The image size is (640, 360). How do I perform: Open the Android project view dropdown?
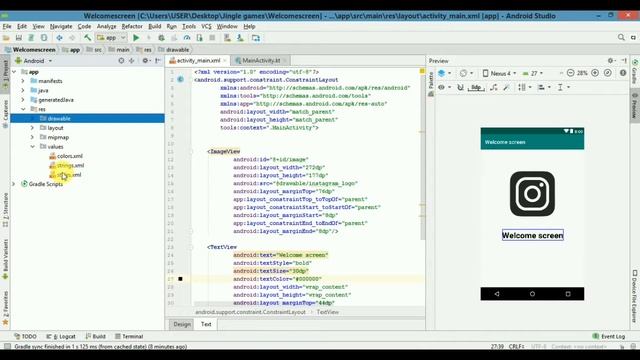click(x=33, y=61)
